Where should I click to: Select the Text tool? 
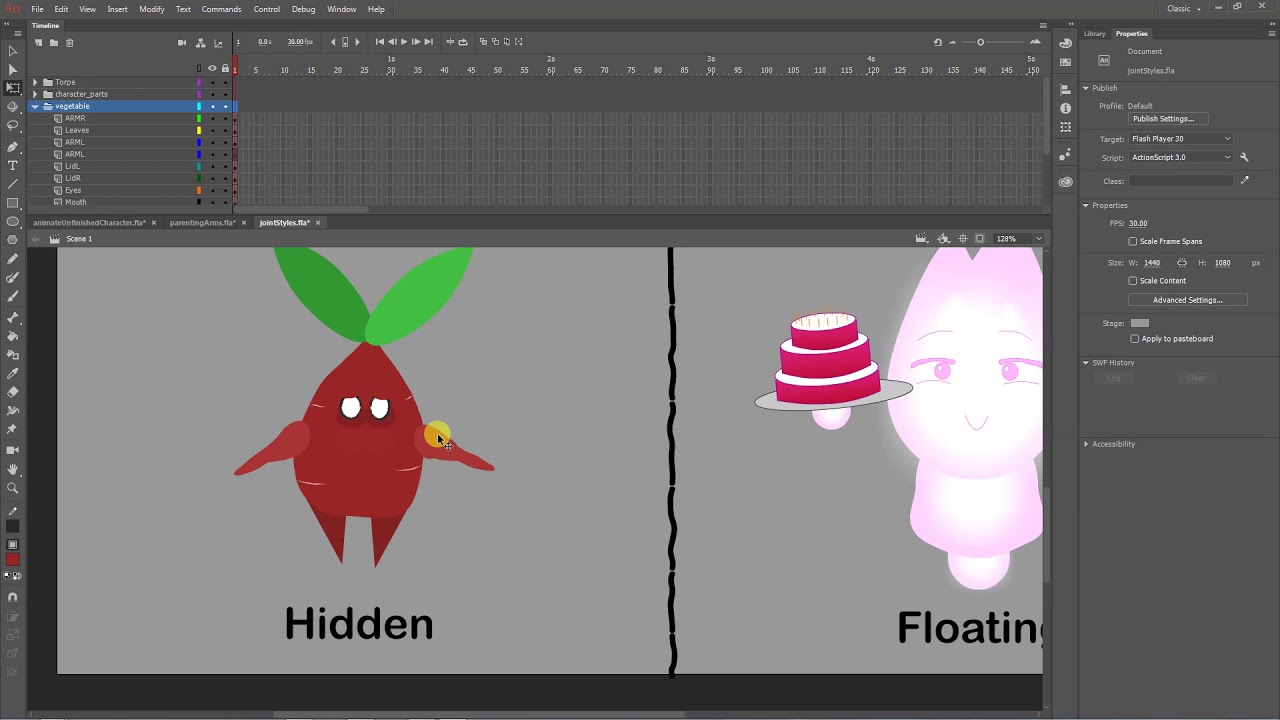pyautogui.click(x=12, y=165)
